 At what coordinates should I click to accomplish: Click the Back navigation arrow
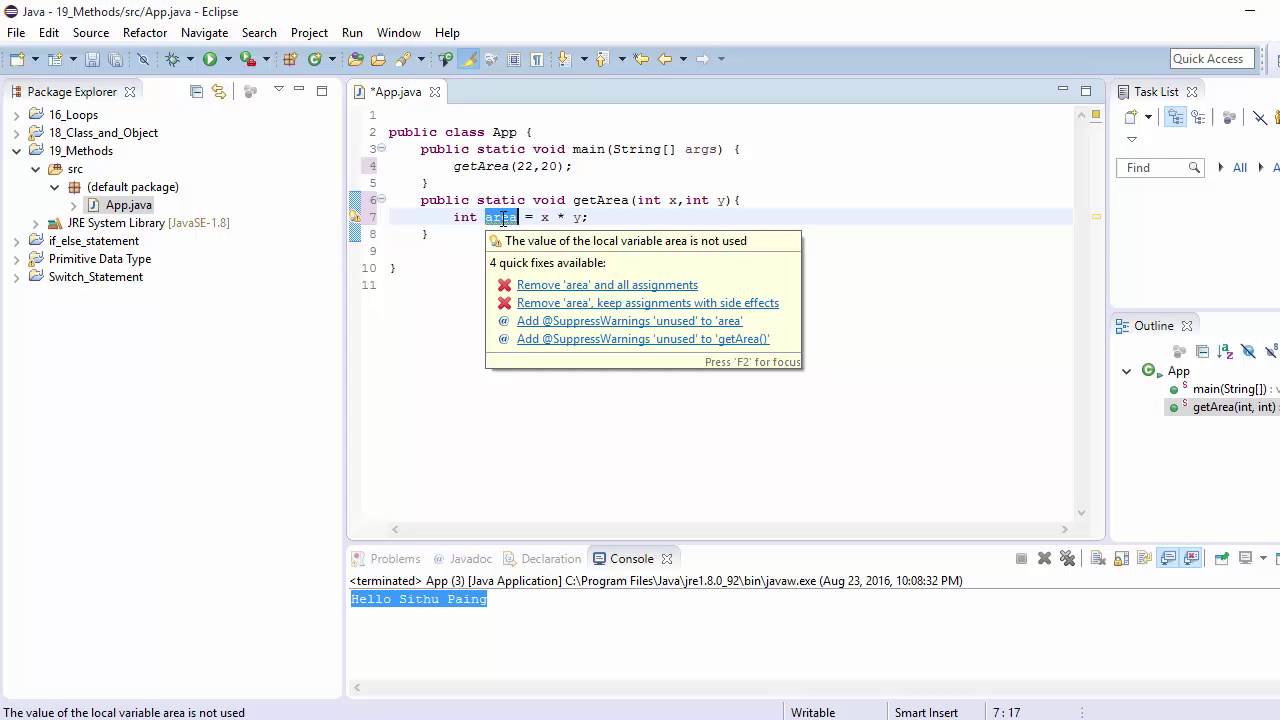[665, 59]
